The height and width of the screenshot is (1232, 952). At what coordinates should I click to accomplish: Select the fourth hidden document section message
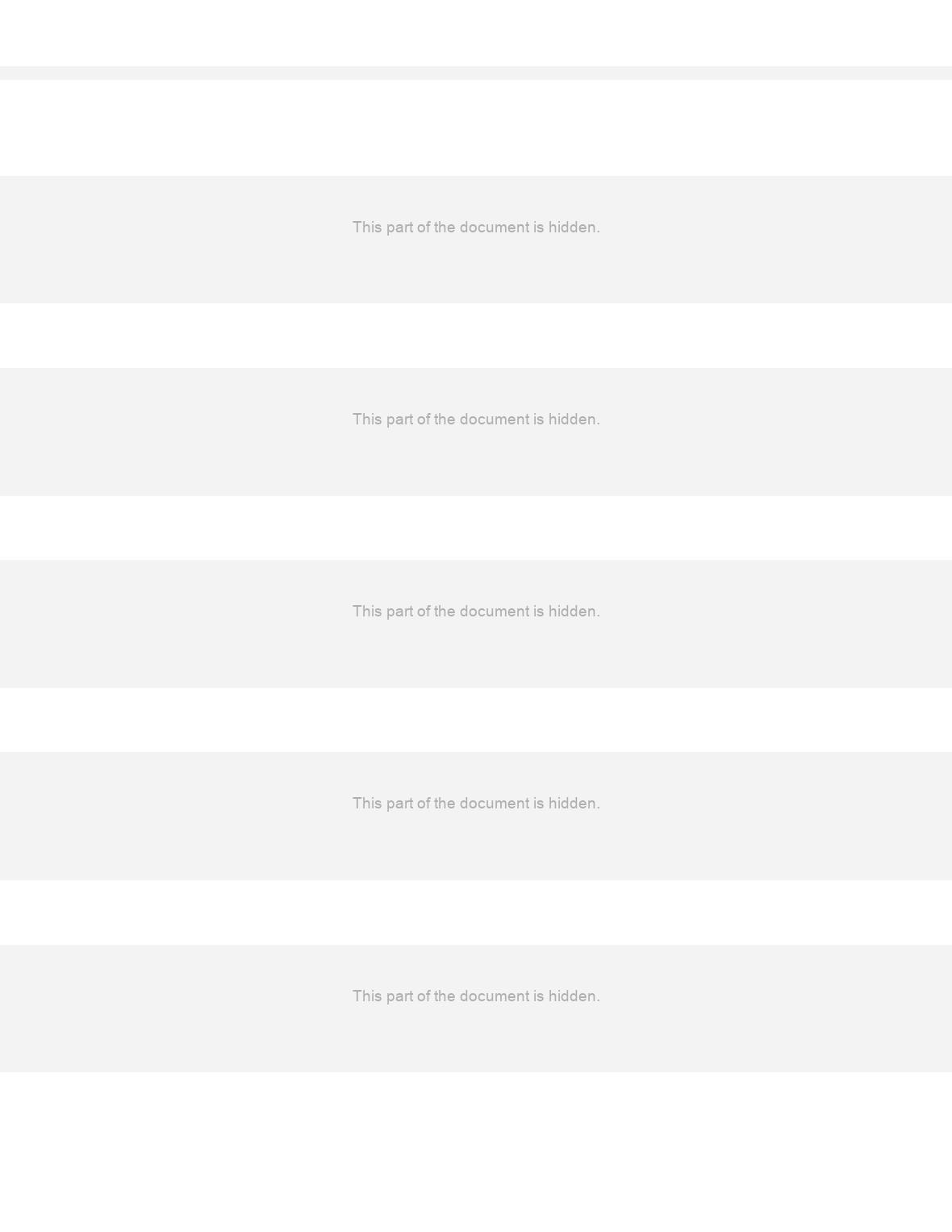[x=476, y=804]
